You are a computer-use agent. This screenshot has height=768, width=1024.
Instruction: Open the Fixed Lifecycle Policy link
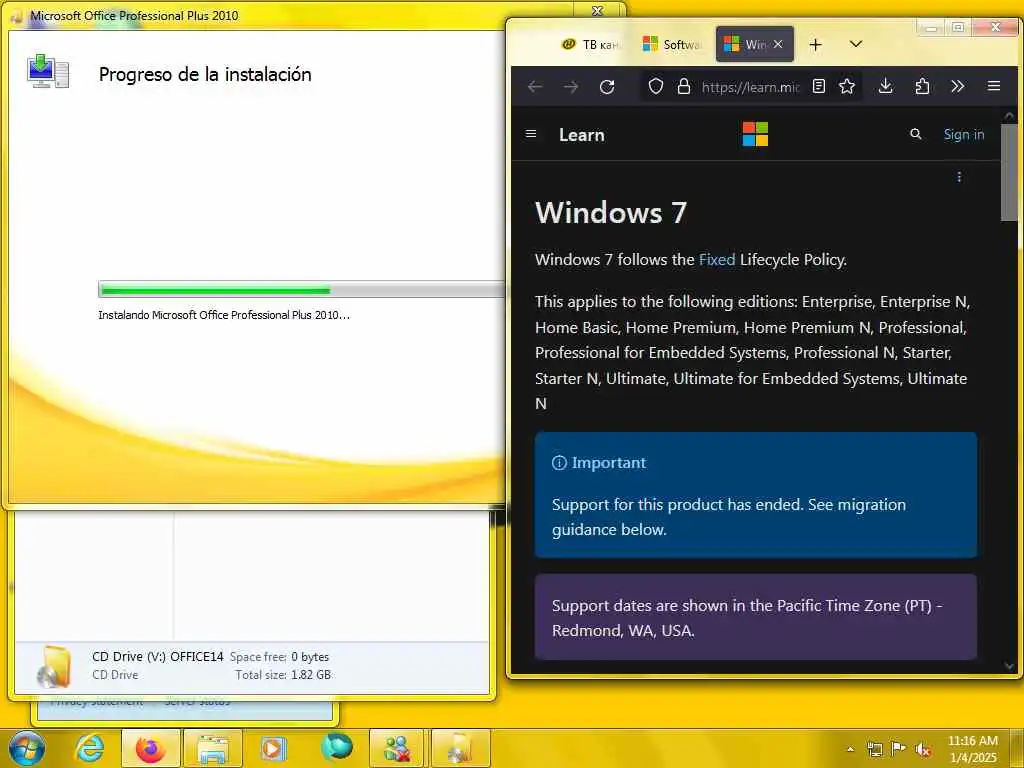pyautogui.click(x=716, y=259)
